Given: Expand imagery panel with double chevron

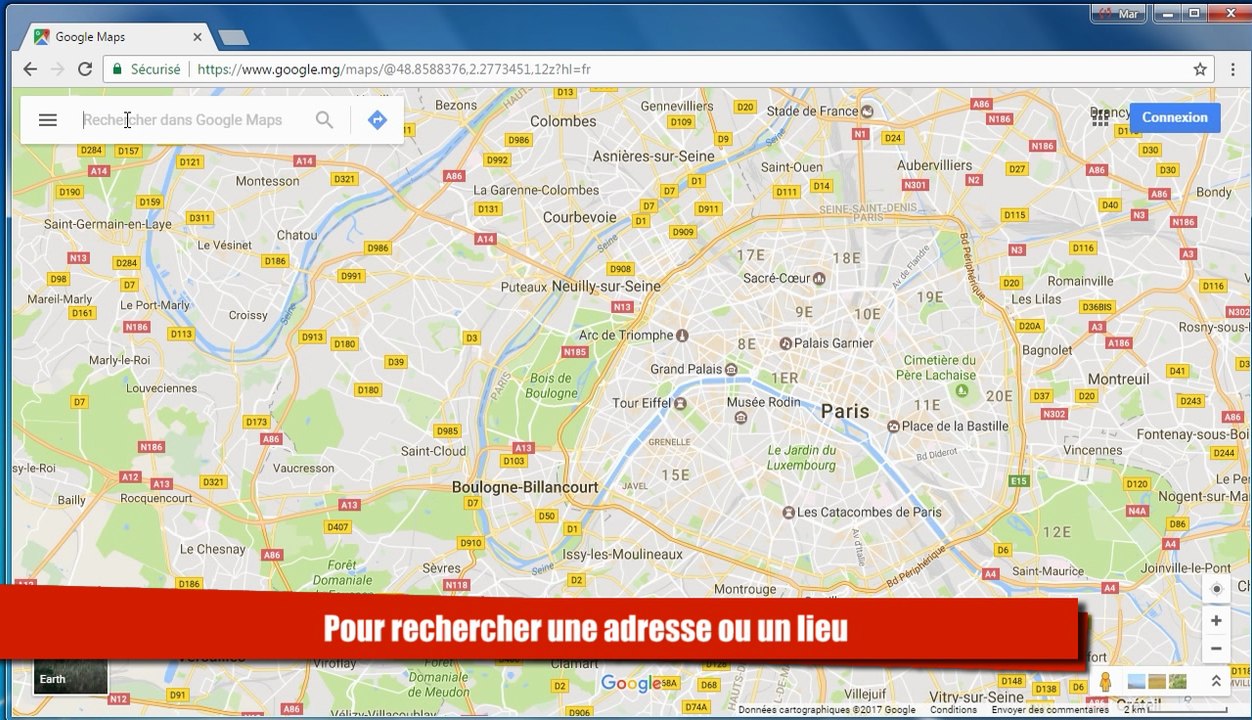Looking at the screenshot, I should click(1216, 681).
